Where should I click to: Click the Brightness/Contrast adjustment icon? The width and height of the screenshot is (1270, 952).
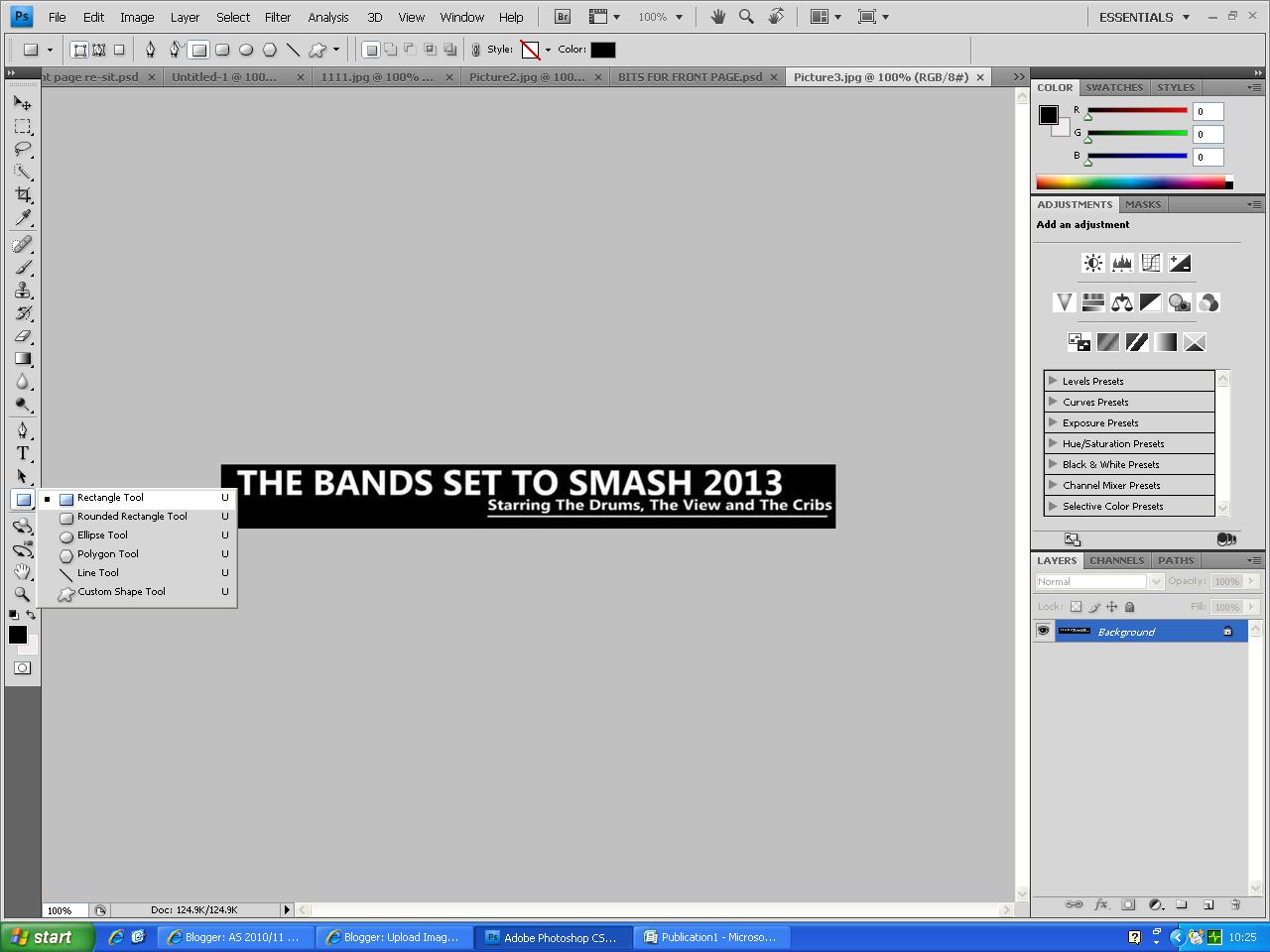[1092, 263]
